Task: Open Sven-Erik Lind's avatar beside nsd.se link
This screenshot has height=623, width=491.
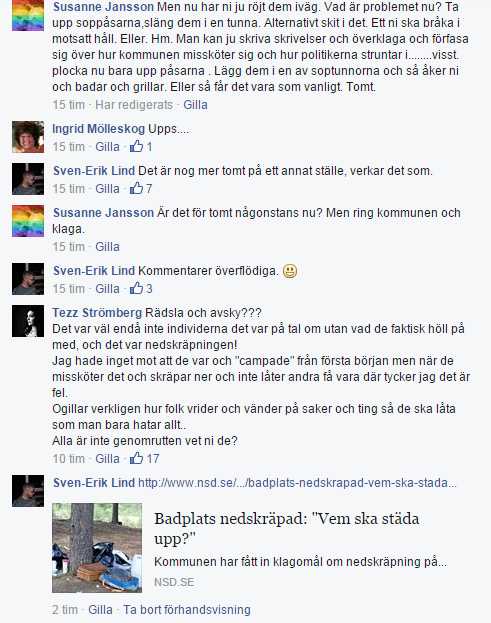Action: click(x=28, y=491)
